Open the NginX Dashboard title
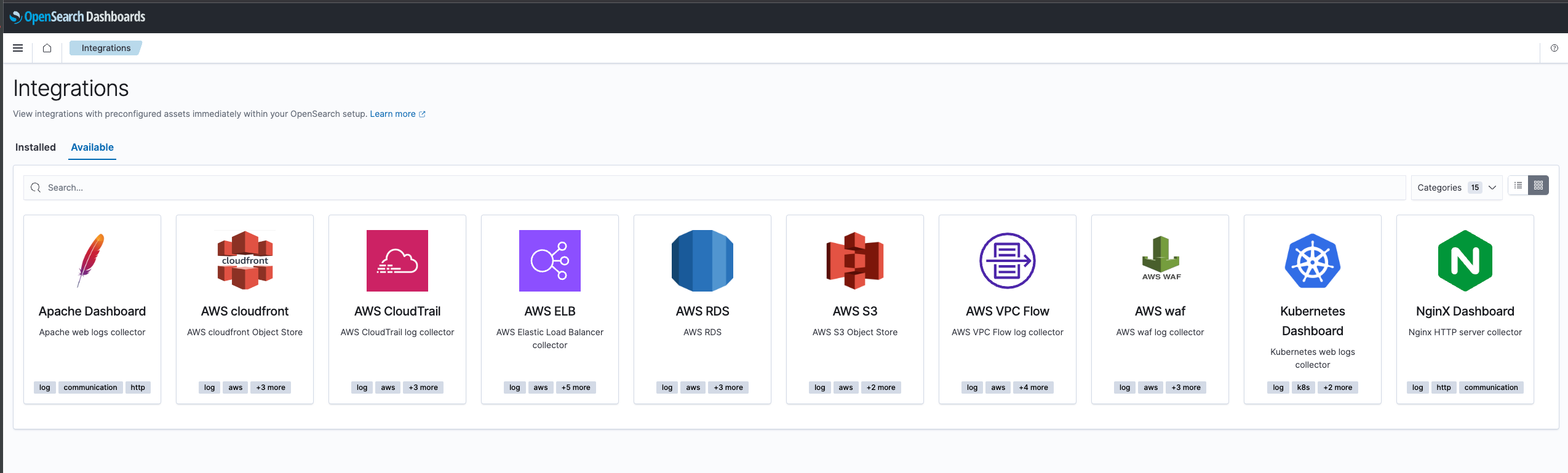Image resolution: width=1568 pixels, height=473 pixels. click(x=1465, y=311)
